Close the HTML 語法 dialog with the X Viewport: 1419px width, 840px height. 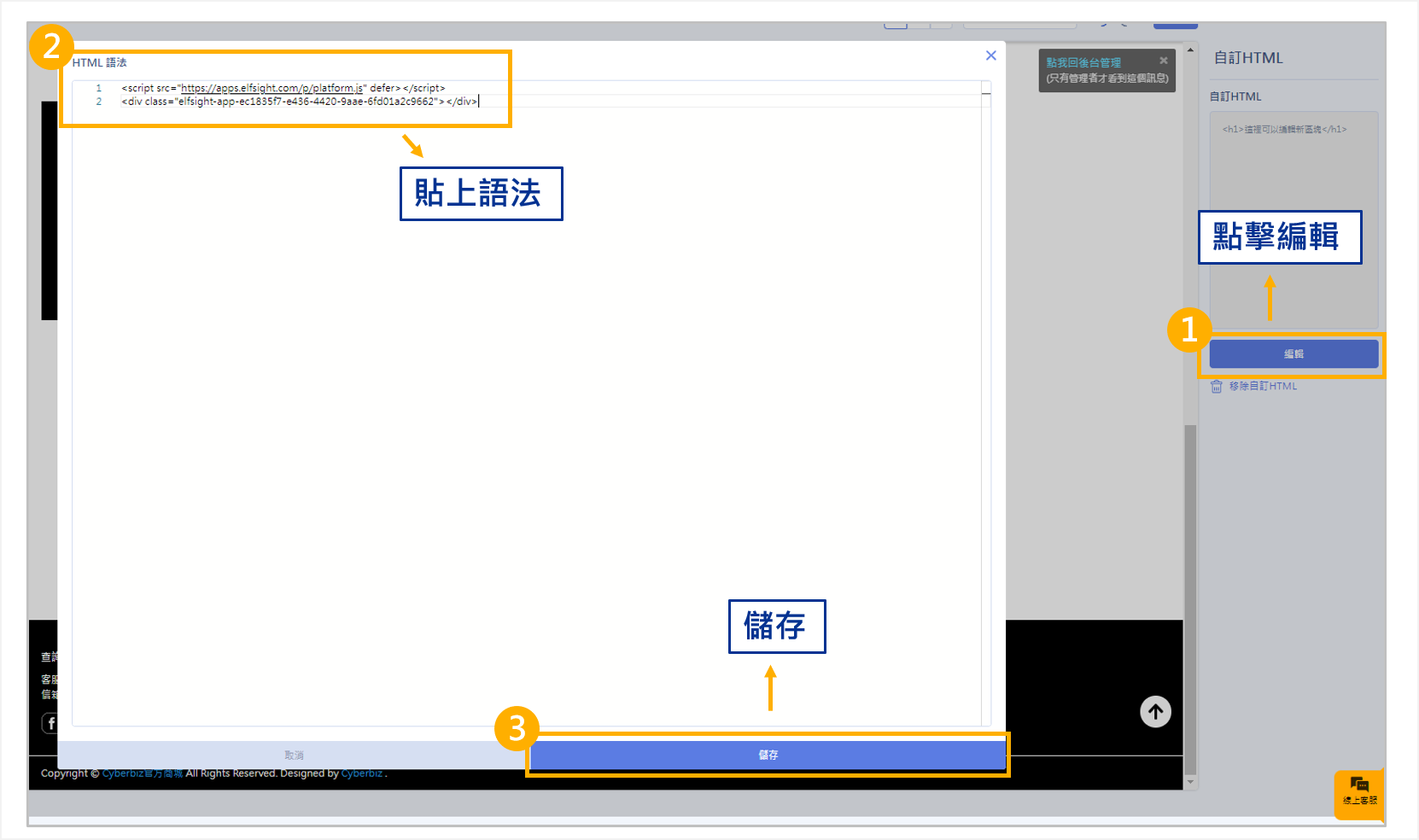[x=990, y=55]
